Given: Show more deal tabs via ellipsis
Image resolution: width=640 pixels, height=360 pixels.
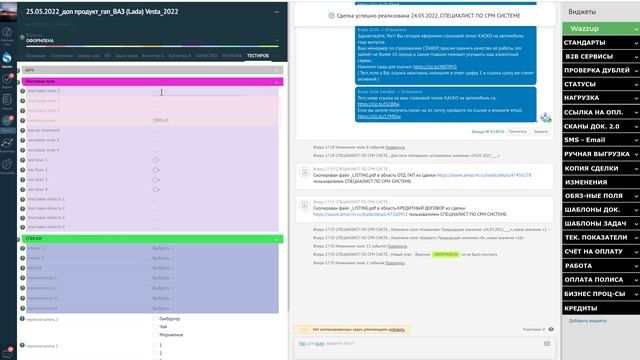Looking at the screenshot, I should [277, 56].
